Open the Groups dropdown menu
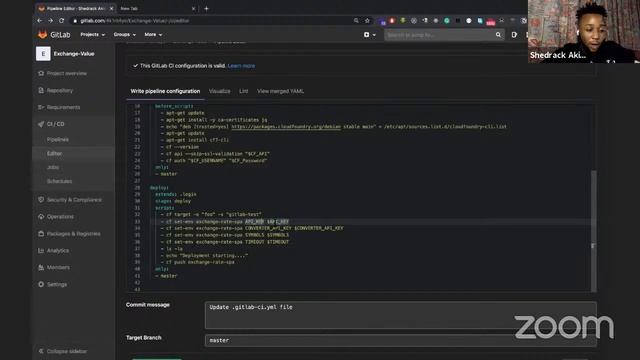640x360 pixels. coord(124,35)
